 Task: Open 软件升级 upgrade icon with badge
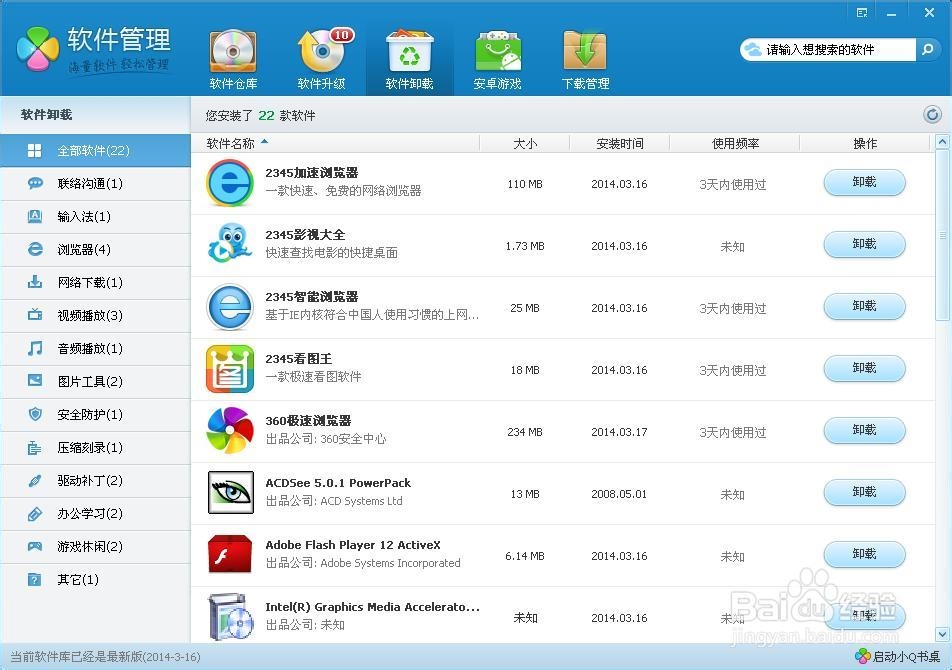[x=322, y=59]
